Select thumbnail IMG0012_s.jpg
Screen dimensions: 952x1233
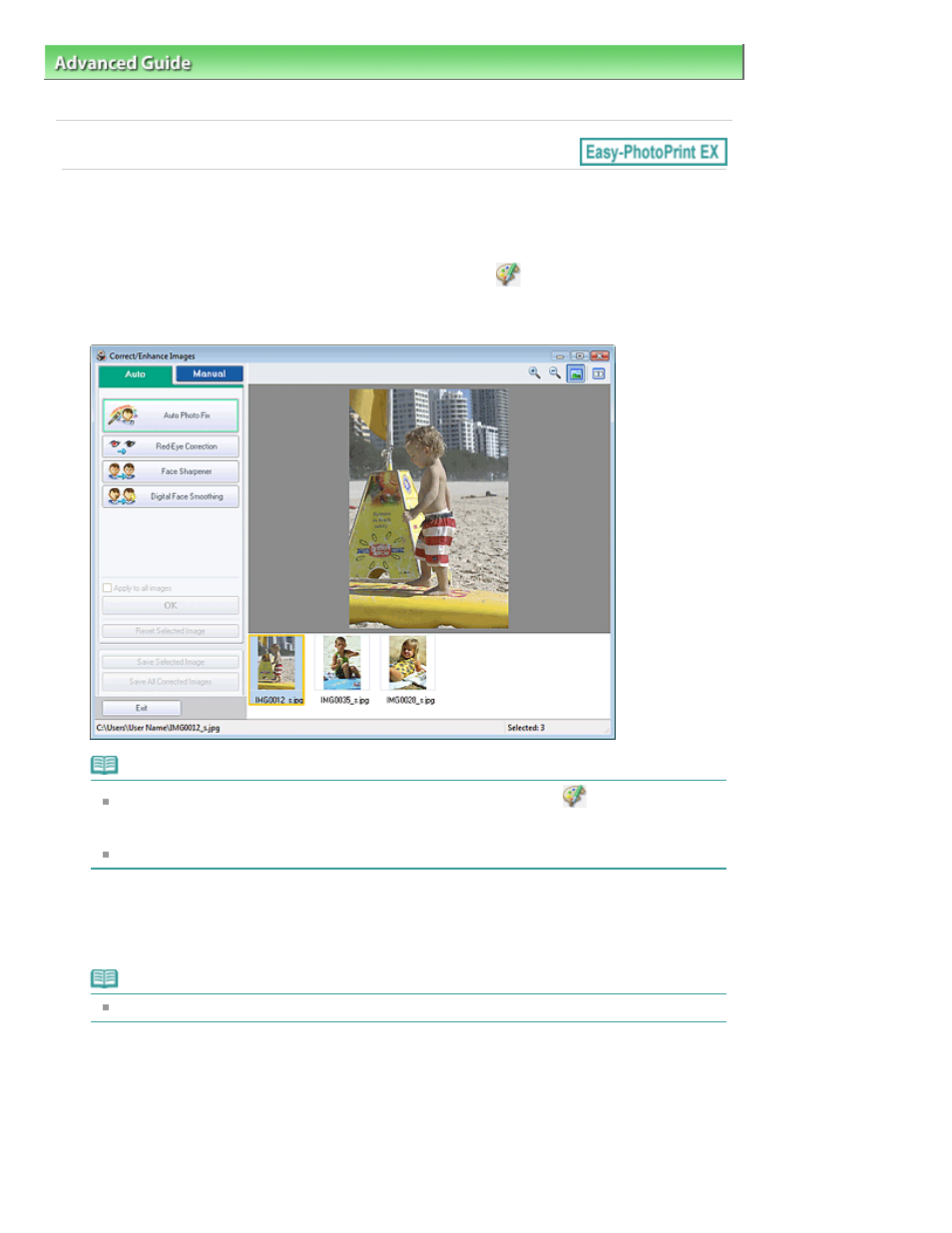pyautogui.click(x=276, y=670)
